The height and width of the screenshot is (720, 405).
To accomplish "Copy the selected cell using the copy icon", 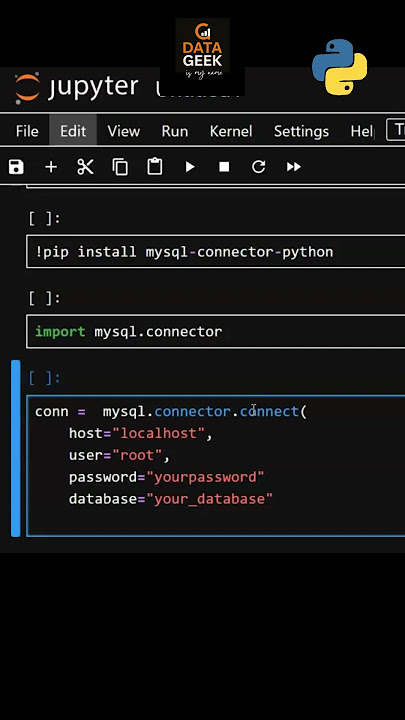I will coord(120,167).
